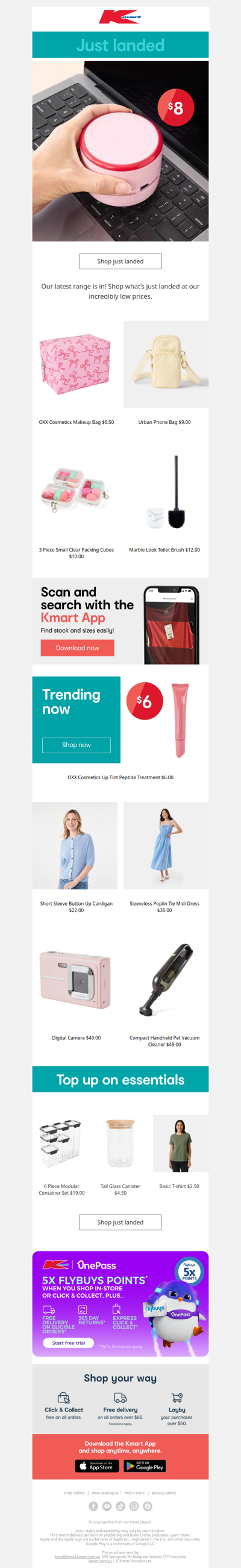The image size is (241, 1568).
Task: Tap the Google Play badge
Action: coord(145,1466)
